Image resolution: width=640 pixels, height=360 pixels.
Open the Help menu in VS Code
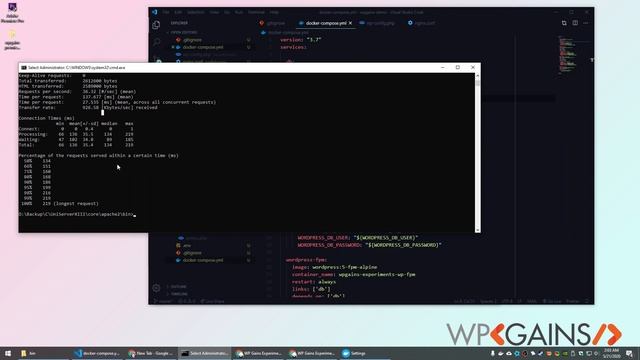(x=274, y=12)
